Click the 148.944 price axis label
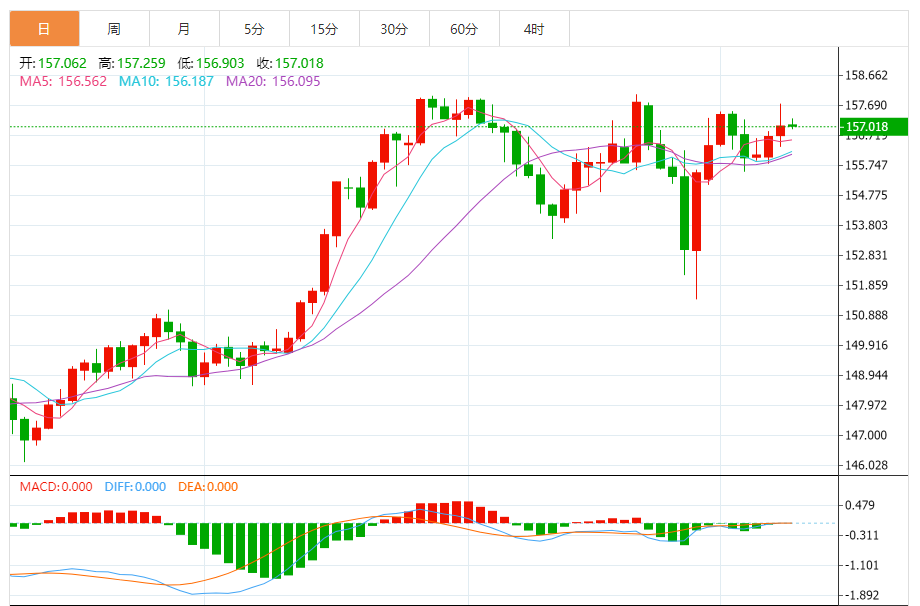 pyautogui.click(x=866, y=375)
